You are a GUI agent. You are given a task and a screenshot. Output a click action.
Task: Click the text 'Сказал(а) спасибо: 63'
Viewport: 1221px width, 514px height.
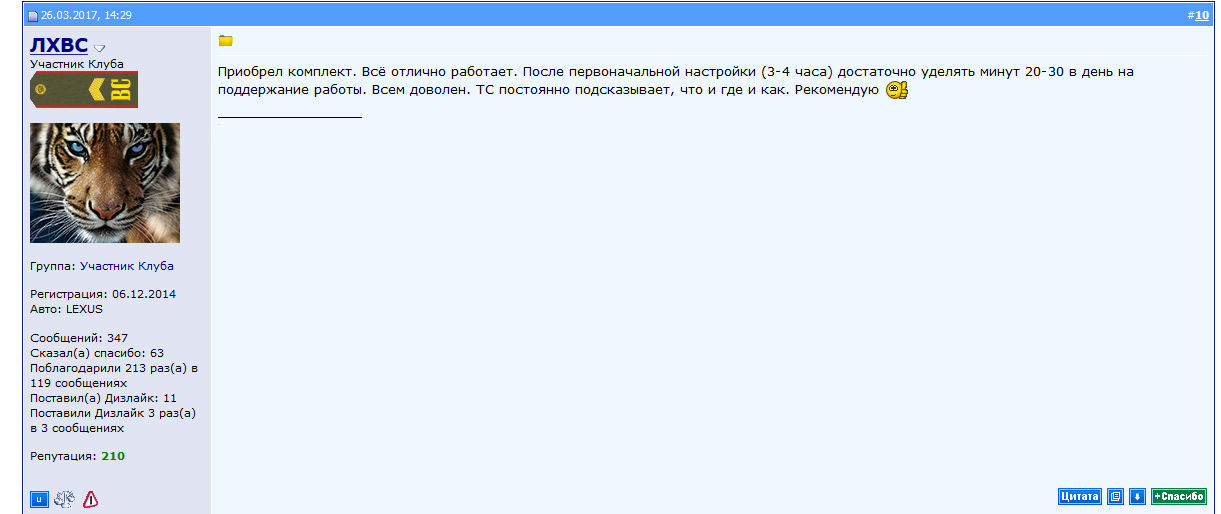tap(97, 353)
